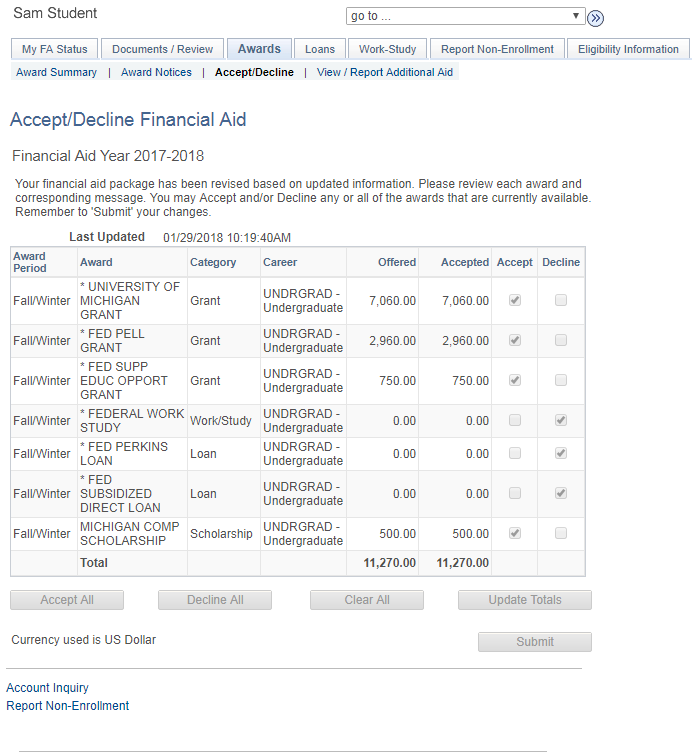Open the Account Inquiry link

[x=47, y=688]
